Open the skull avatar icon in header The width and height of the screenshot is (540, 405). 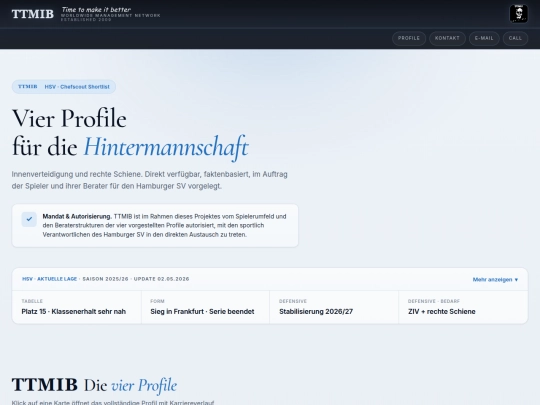click(x=518, y=14)
